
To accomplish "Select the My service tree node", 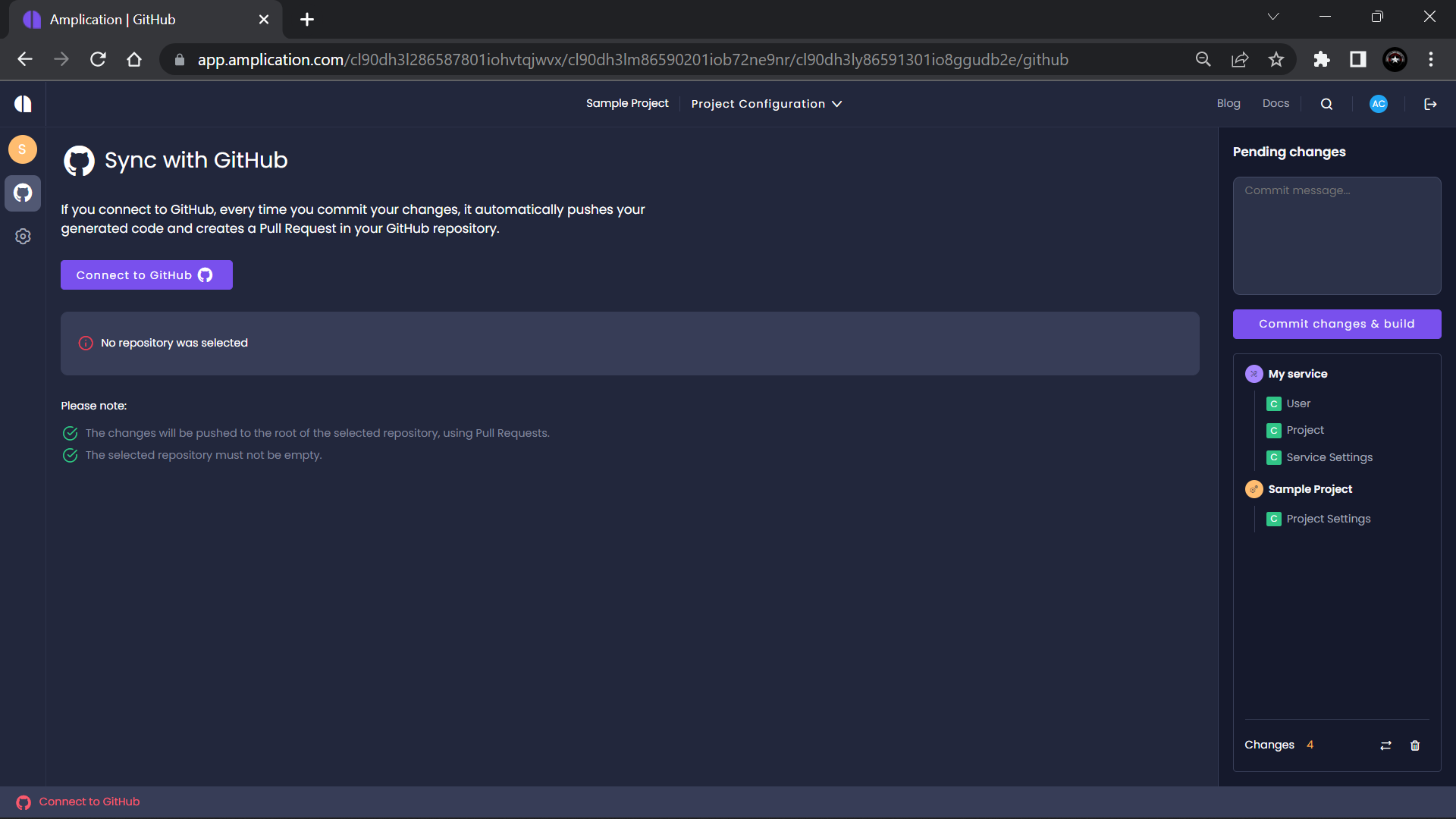I will (1298, 374).
